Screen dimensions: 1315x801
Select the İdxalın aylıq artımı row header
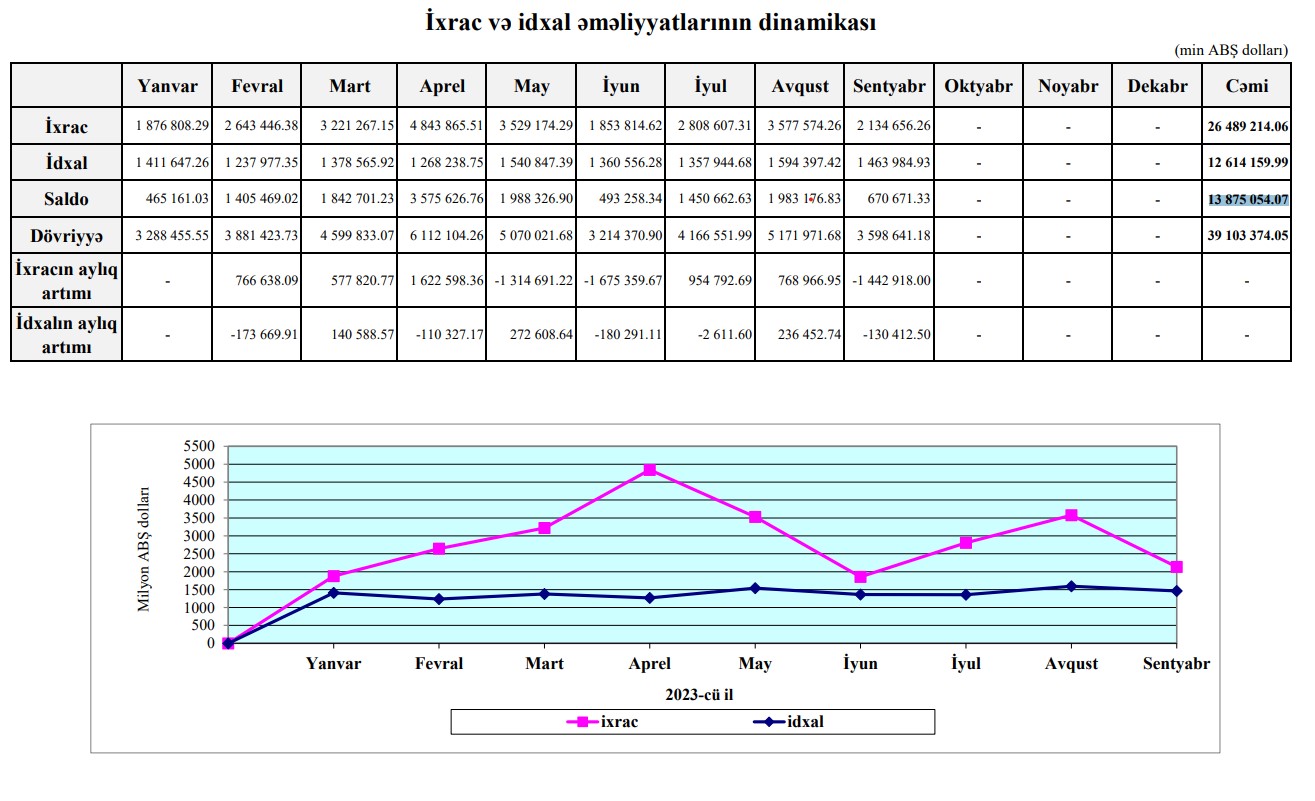click(x=67, y=335)
